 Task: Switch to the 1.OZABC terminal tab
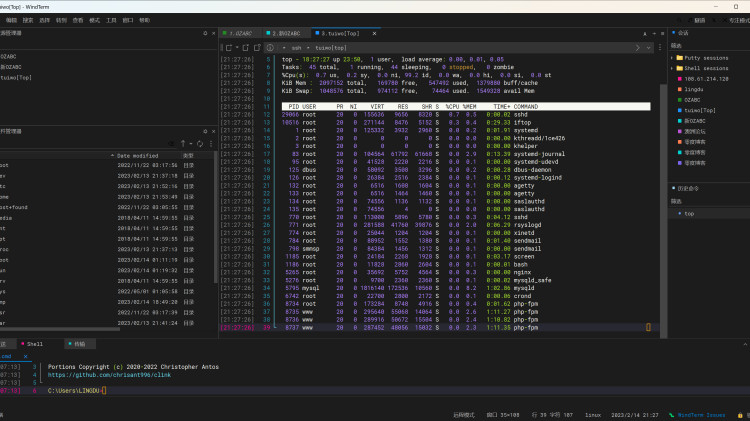[x=238, y=33]
